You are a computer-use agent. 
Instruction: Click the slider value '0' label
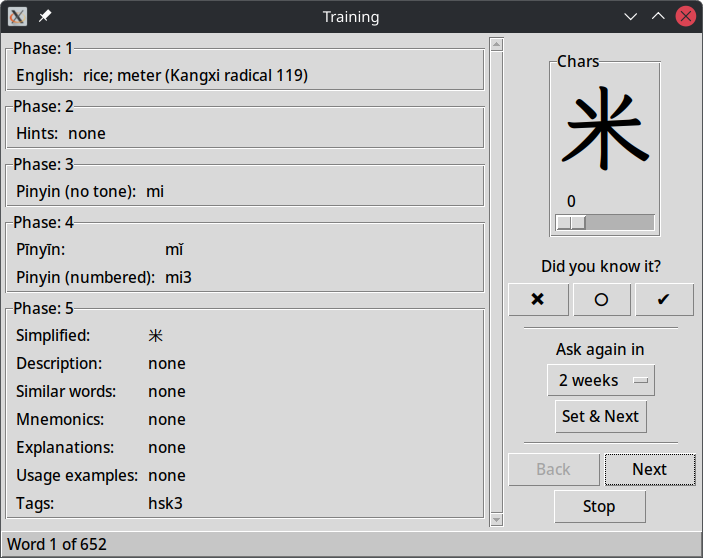(571, 202)
